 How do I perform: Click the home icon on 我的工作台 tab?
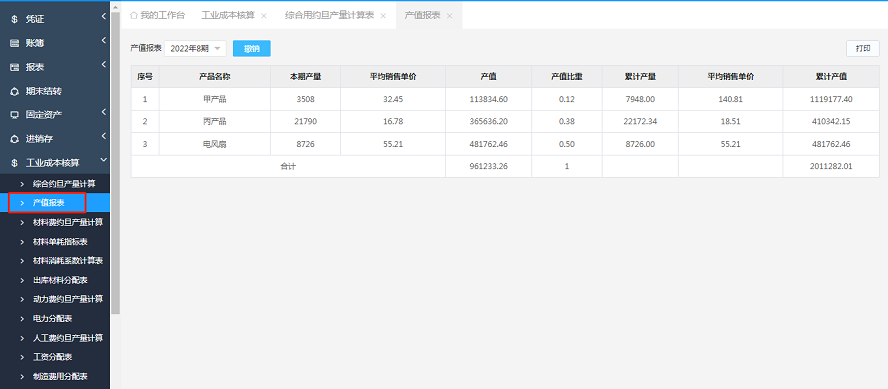(134, 15)
